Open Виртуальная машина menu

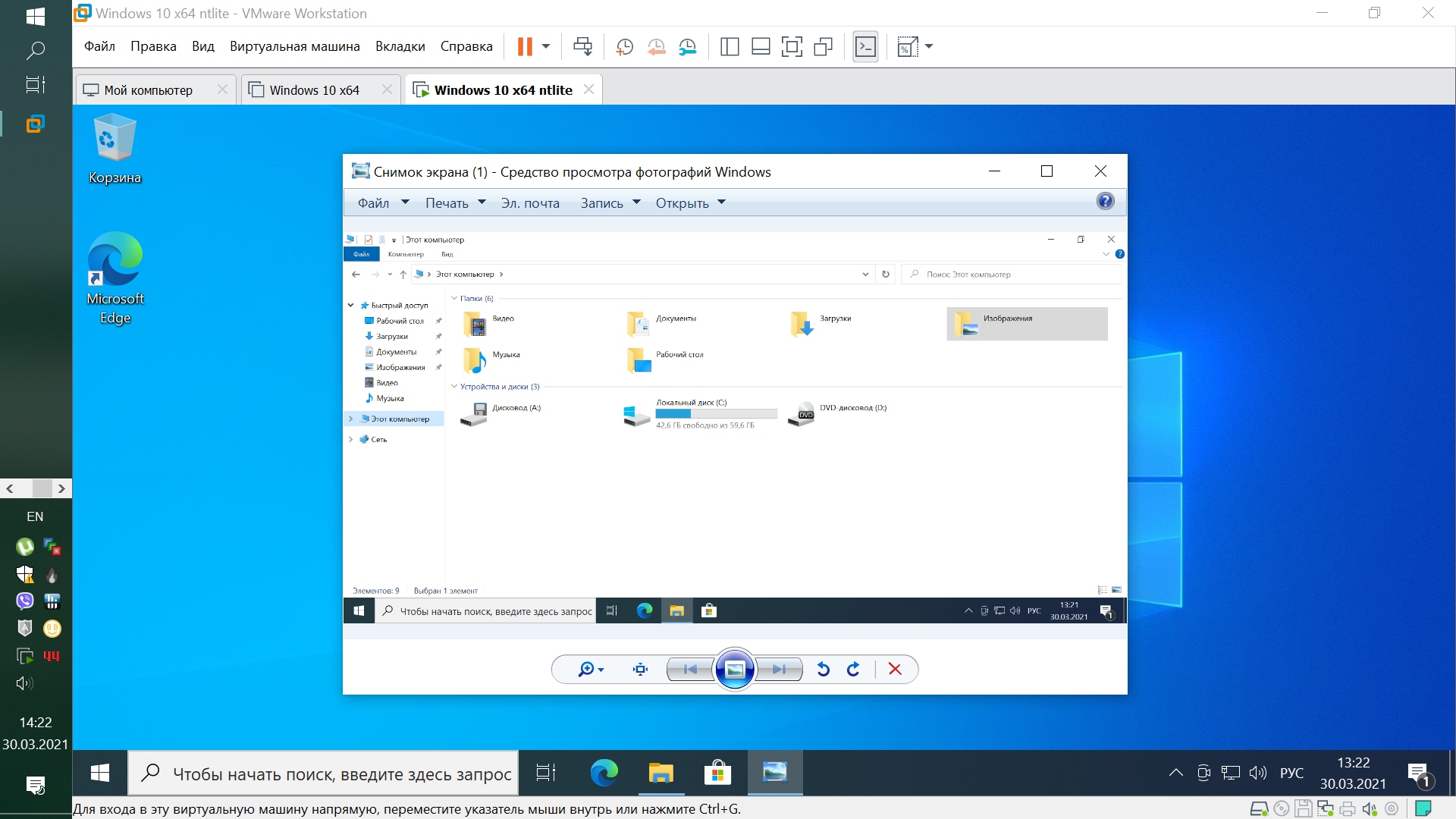pyautogui.click(x=294, y=46)
